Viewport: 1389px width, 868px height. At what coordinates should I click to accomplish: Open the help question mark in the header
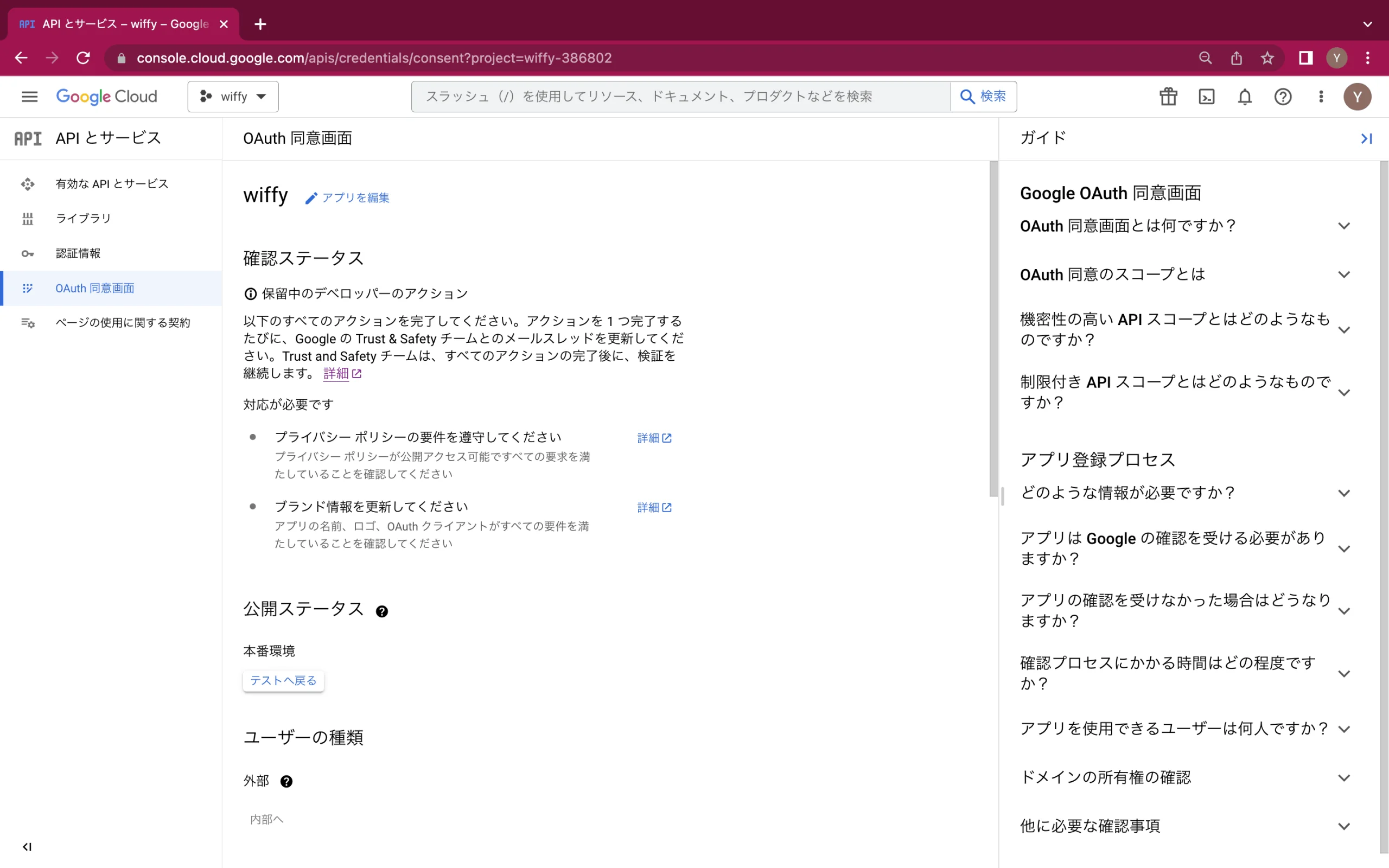pos(1282,97)
